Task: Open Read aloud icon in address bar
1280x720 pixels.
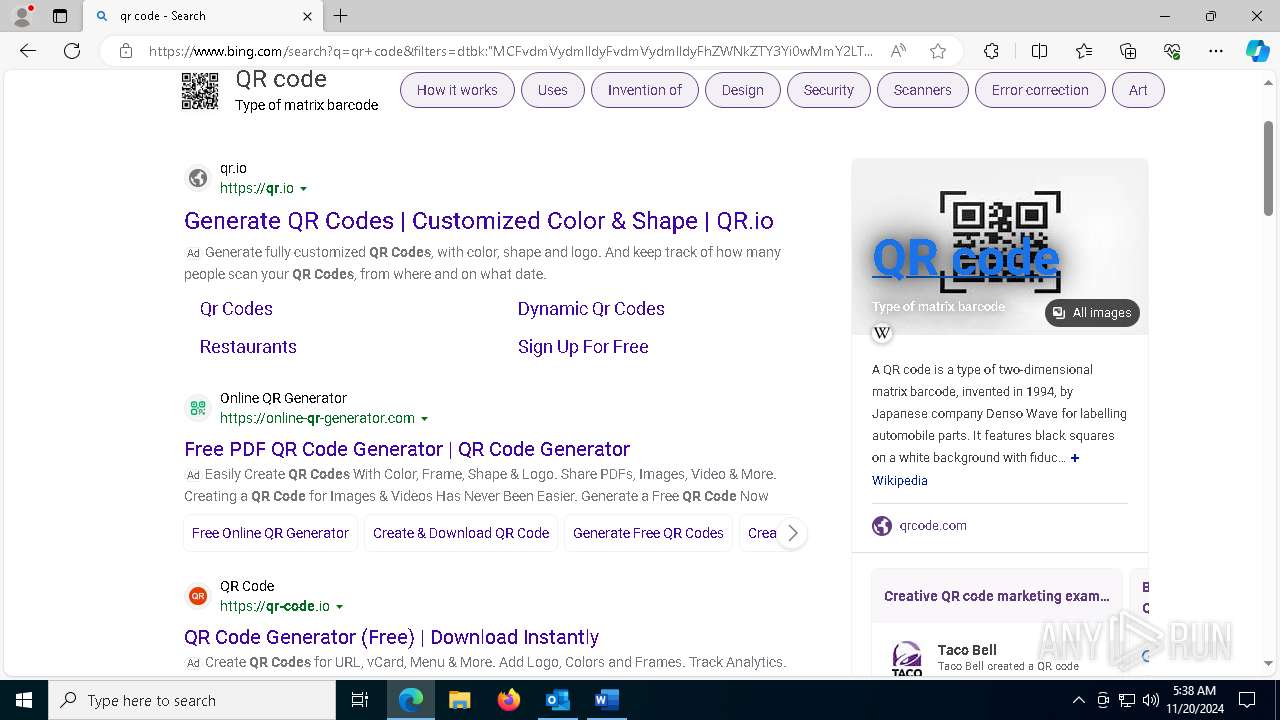Action: click(x=898, y=51)
